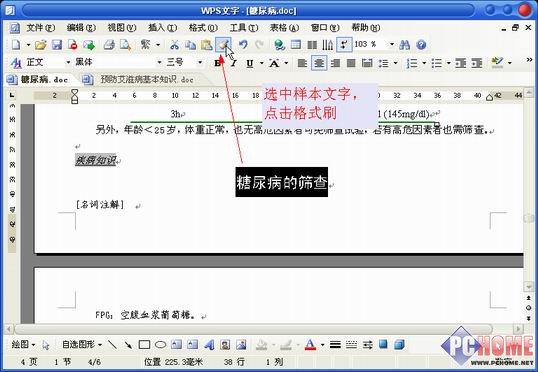Expand the line spacing dropdown arrow
The height and width of the screenshot is (372, 538).
(x=396, y=63)
